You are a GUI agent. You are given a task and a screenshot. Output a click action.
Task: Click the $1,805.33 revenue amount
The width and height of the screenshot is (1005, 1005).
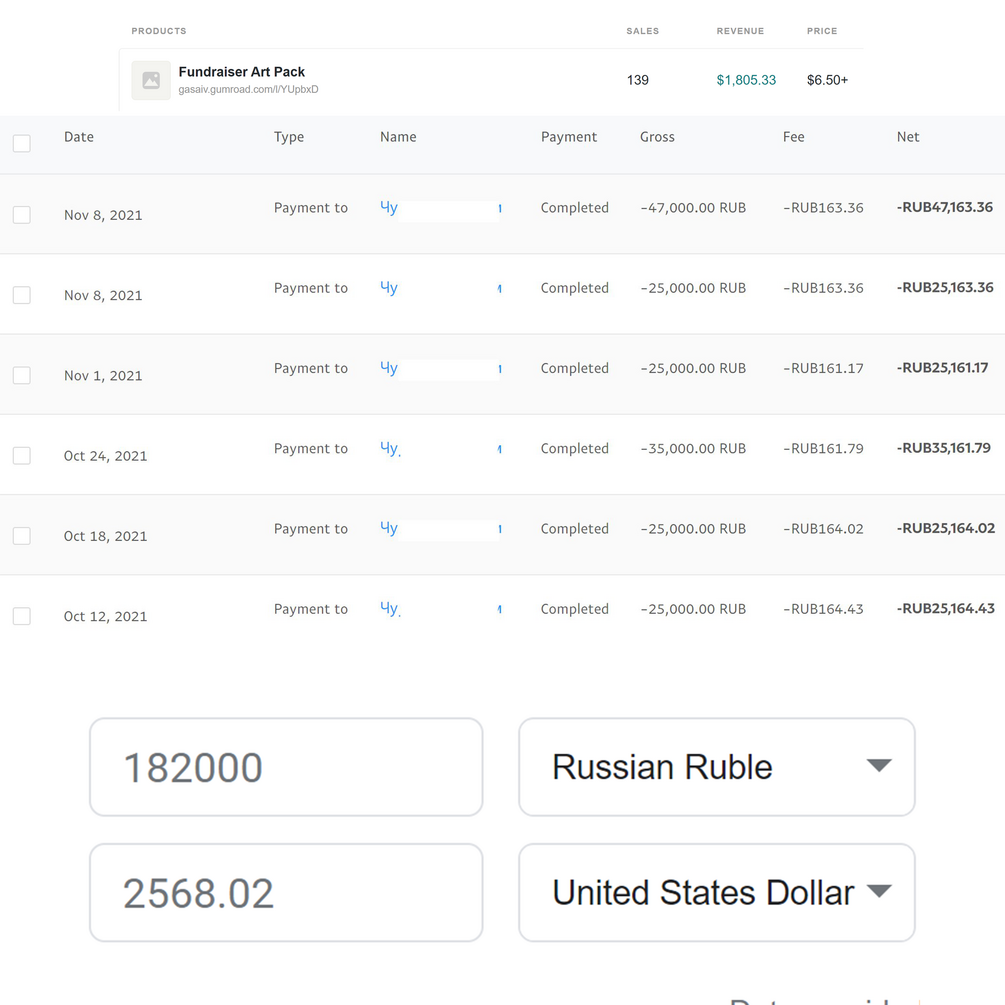point(746,80)
